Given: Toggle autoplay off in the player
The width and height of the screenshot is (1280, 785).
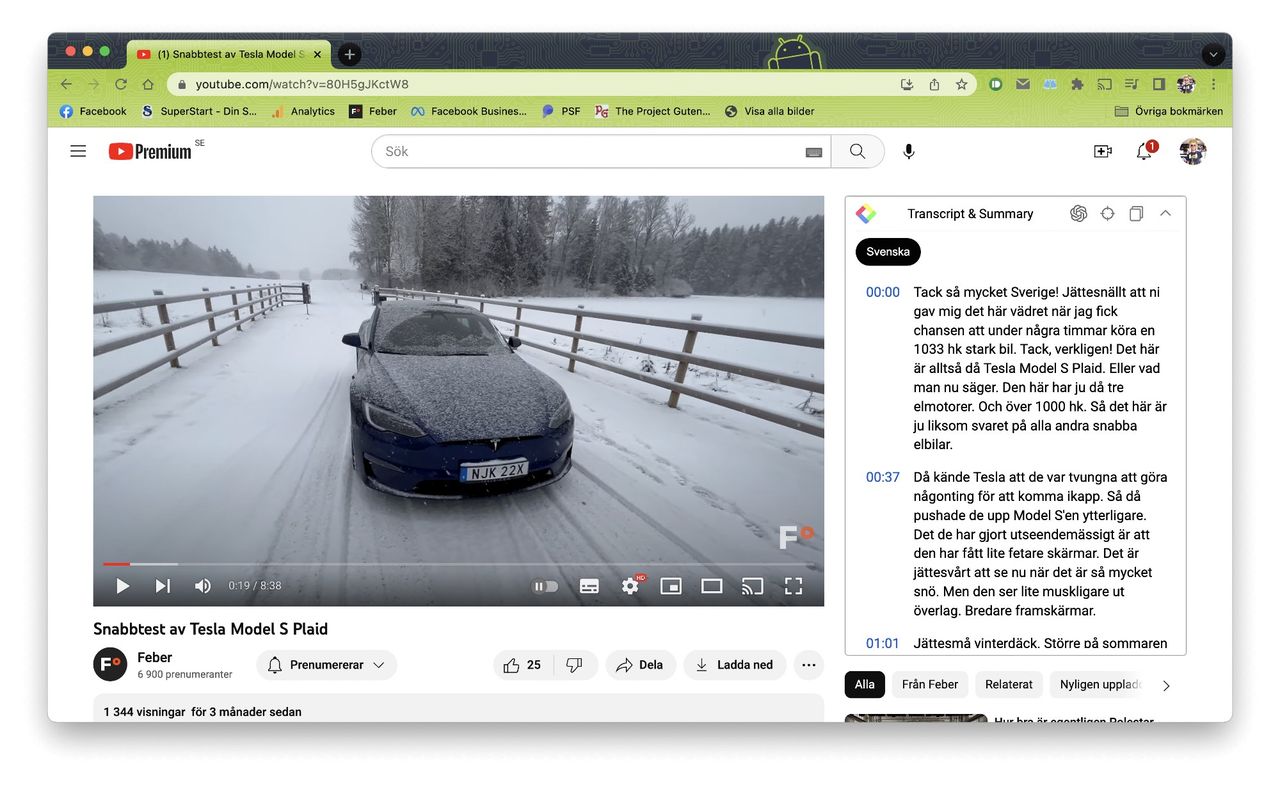Looking at the screenshot, I should click(x=545, y=586).
